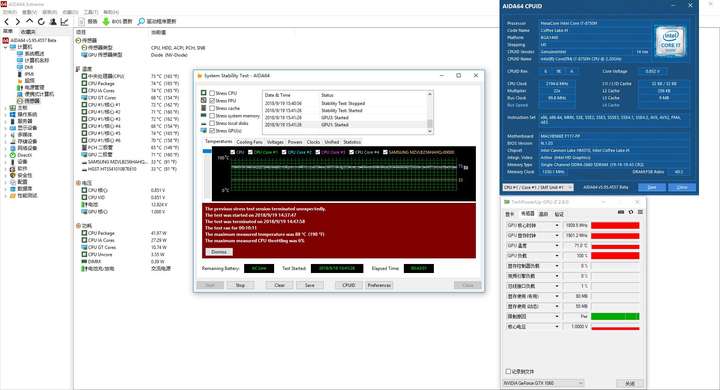This screenshot has height=390, width=720.
Task: Open the GPU-Z hamburger menu icon
Action: pyautogui.click(x=640, y=212)
